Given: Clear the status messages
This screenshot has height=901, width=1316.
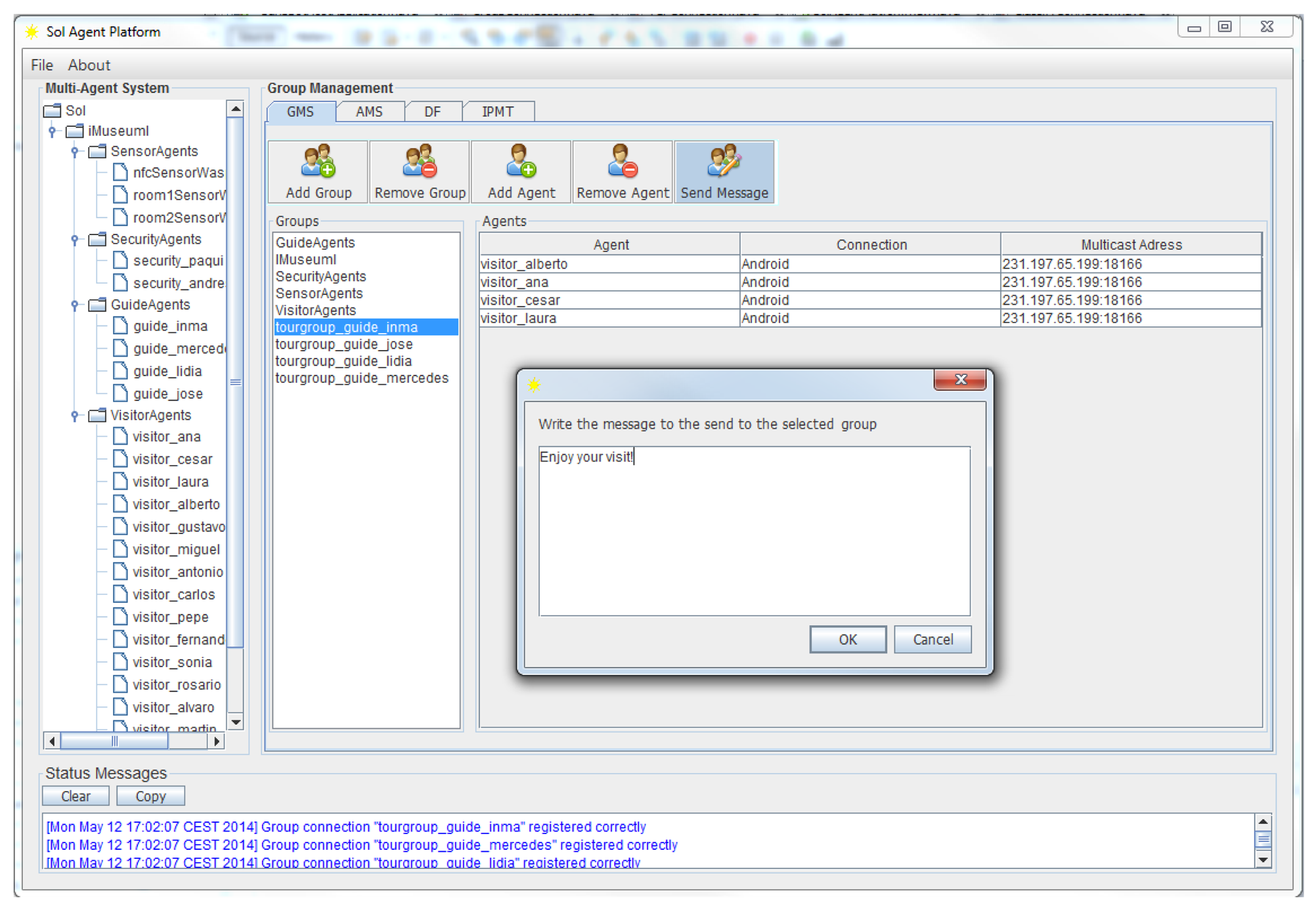Looking at the screenshot, I should point(76,796).
